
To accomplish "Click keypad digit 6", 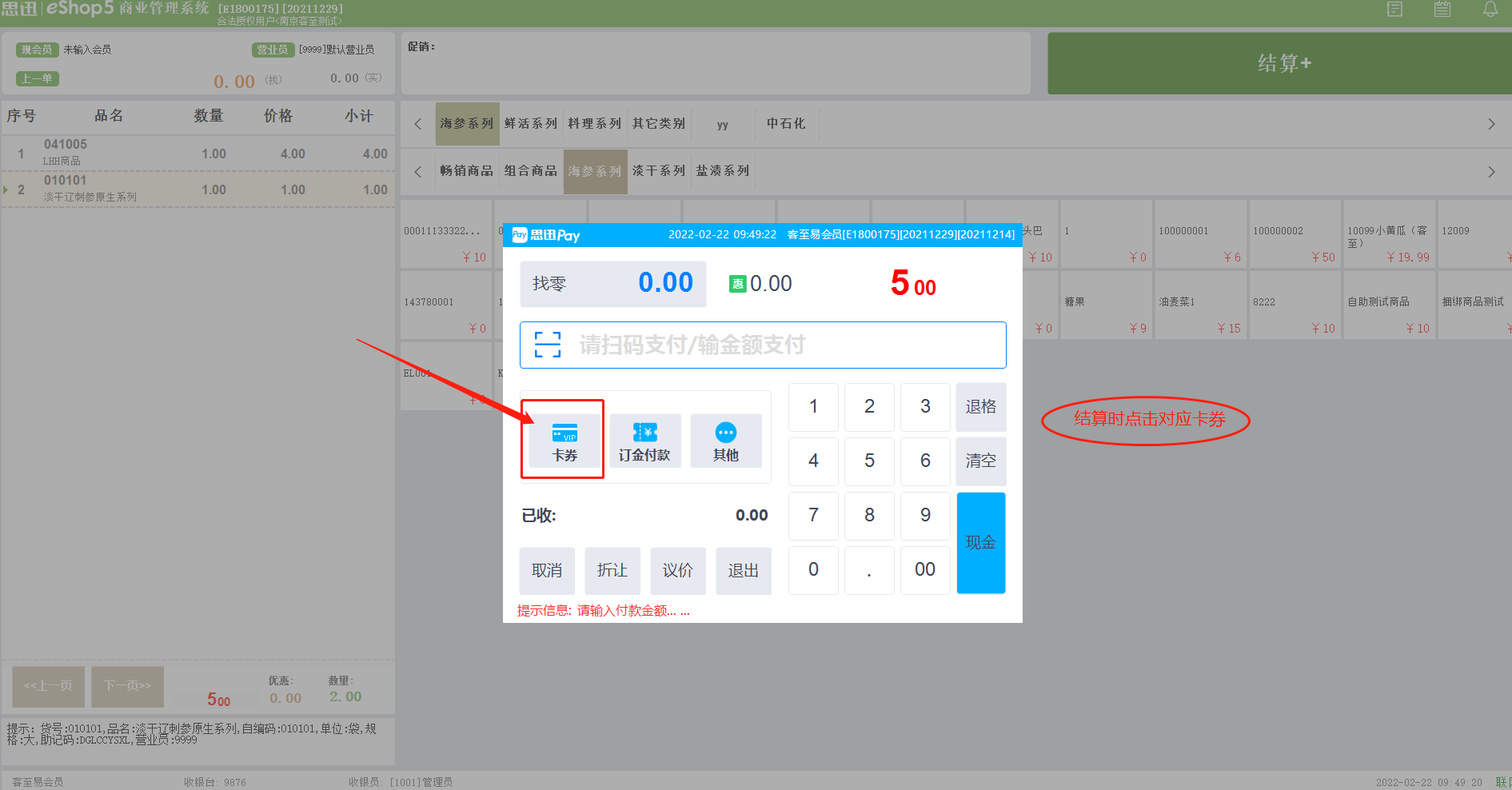I will 925,461.
